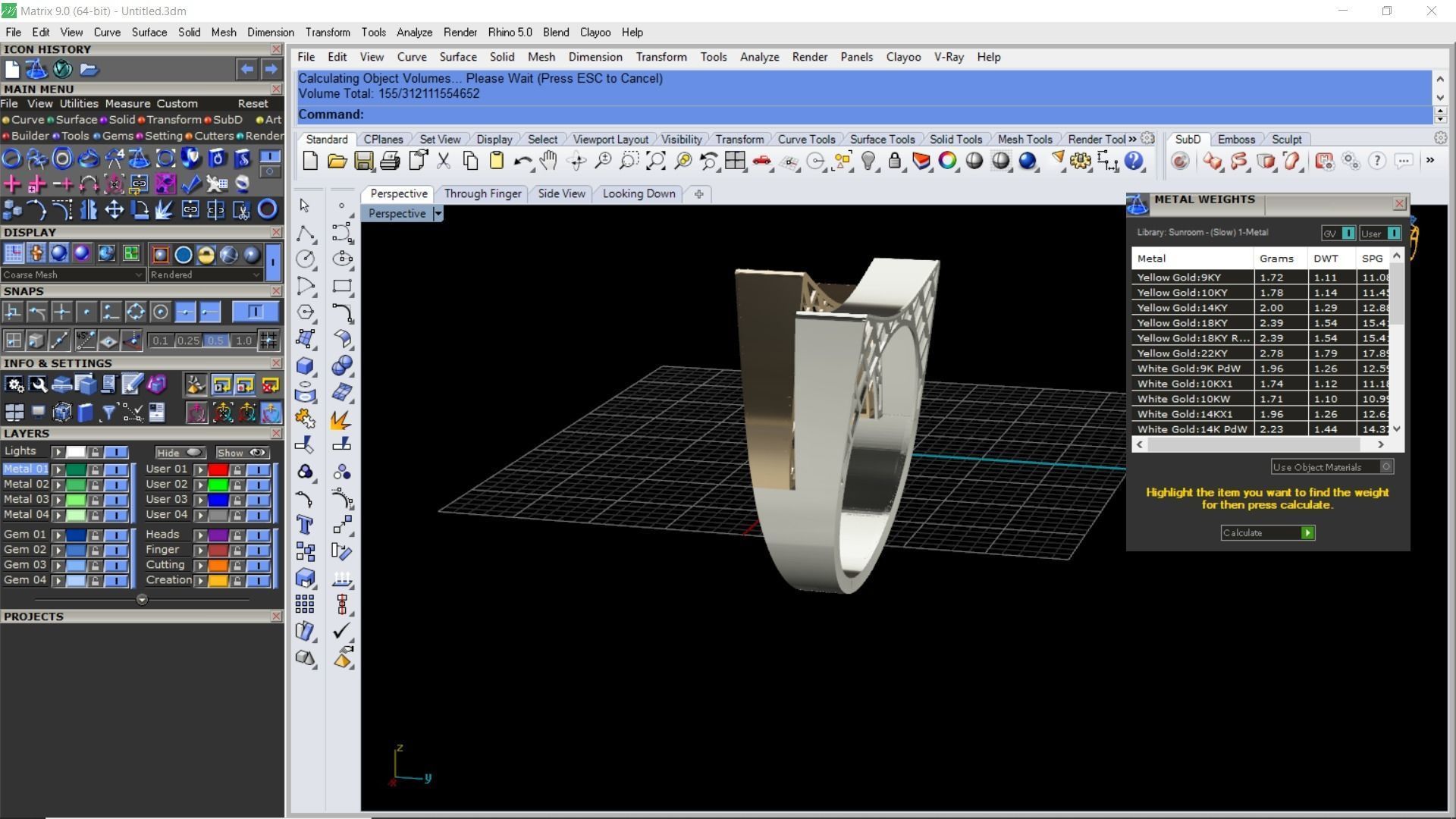
Task: Open the Analyze menu in the Rhino menu bar
Action: (x=759, y=57)
